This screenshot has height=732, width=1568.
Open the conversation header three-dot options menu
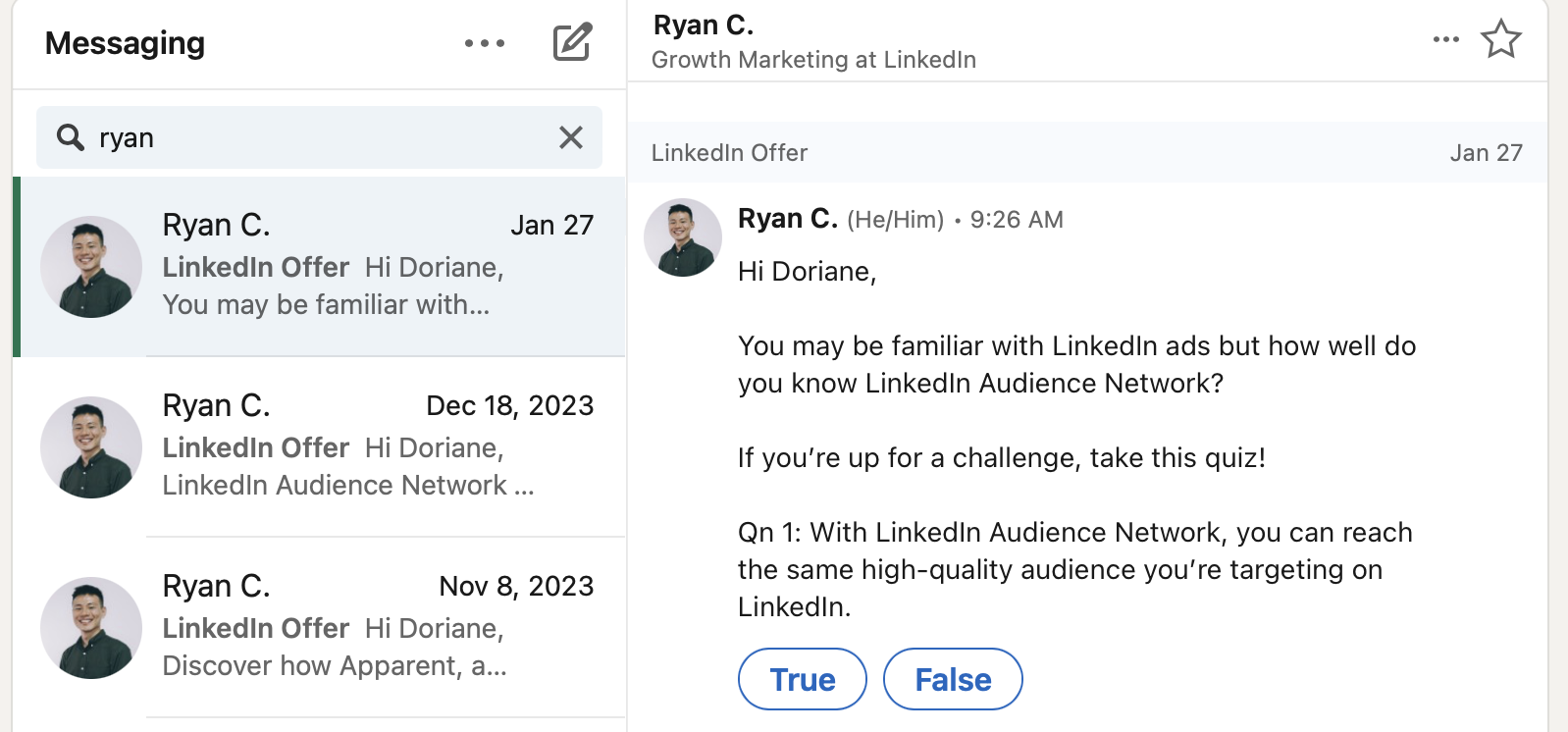pyautogui.click(x=1445, y=39)
